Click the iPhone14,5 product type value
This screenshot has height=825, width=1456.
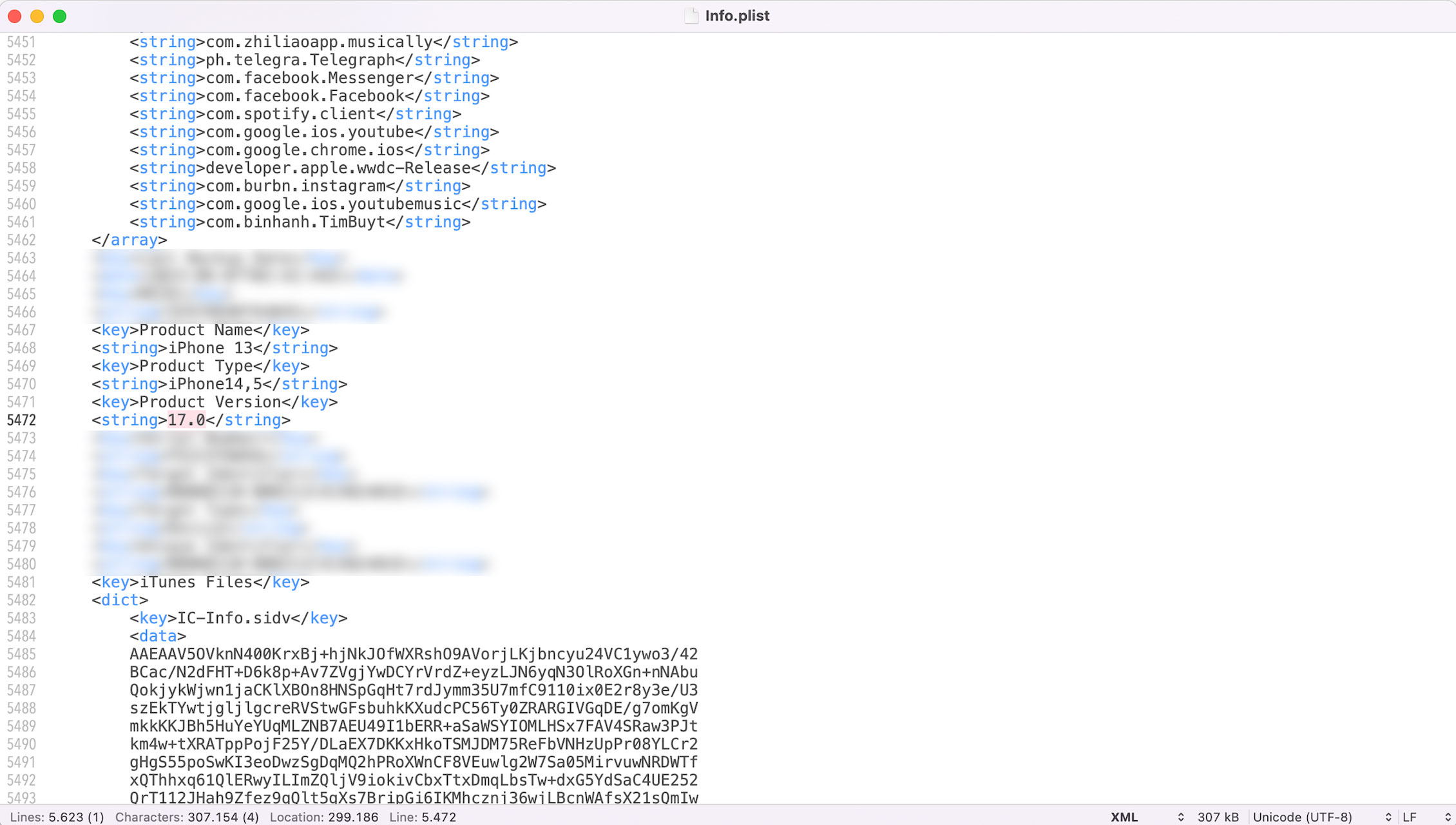215,384
